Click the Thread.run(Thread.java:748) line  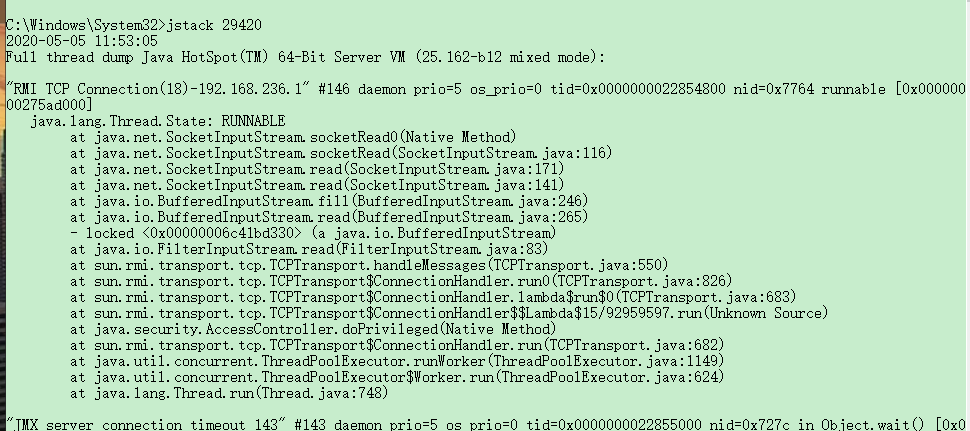click(x=229, y=393)
